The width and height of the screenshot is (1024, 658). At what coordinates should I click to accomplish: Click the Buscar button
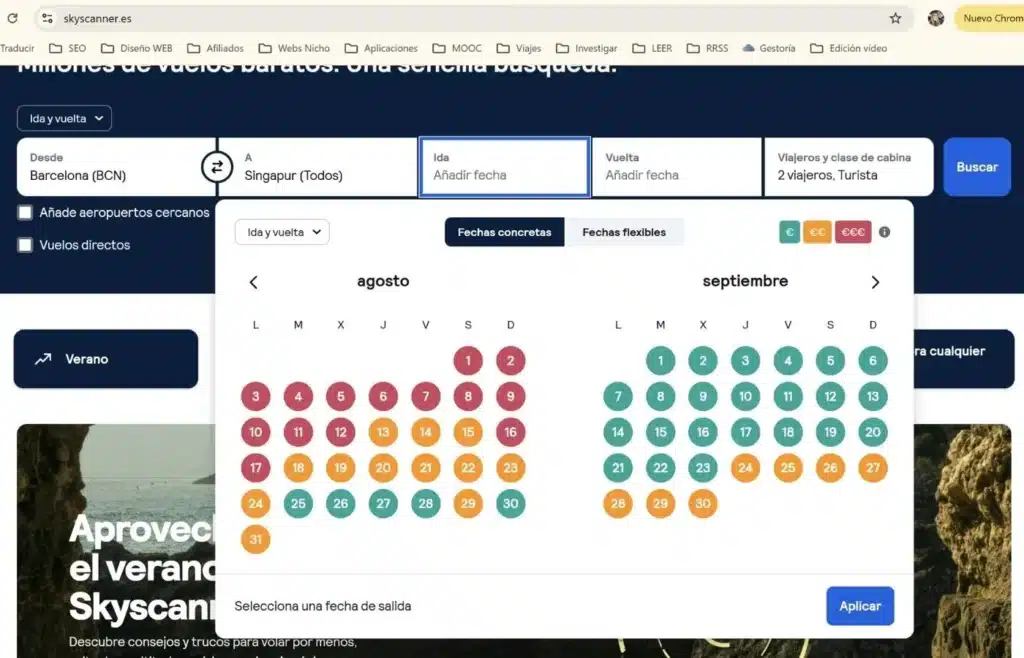[x=977, y=167]
